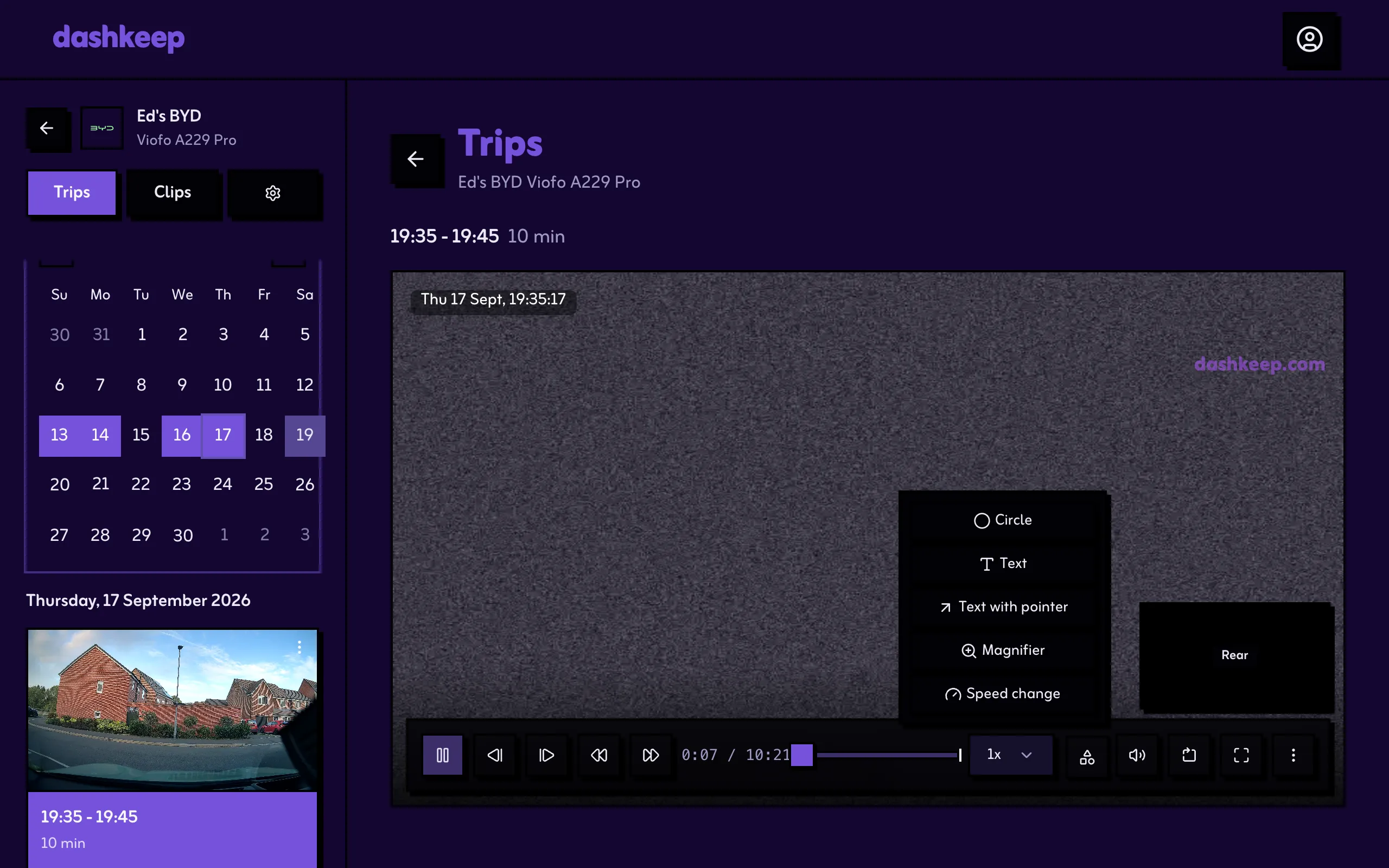Choose Magnifier from the annotation menu
The width and height of the screenshot is (1389, 868).
[1003, 650]
